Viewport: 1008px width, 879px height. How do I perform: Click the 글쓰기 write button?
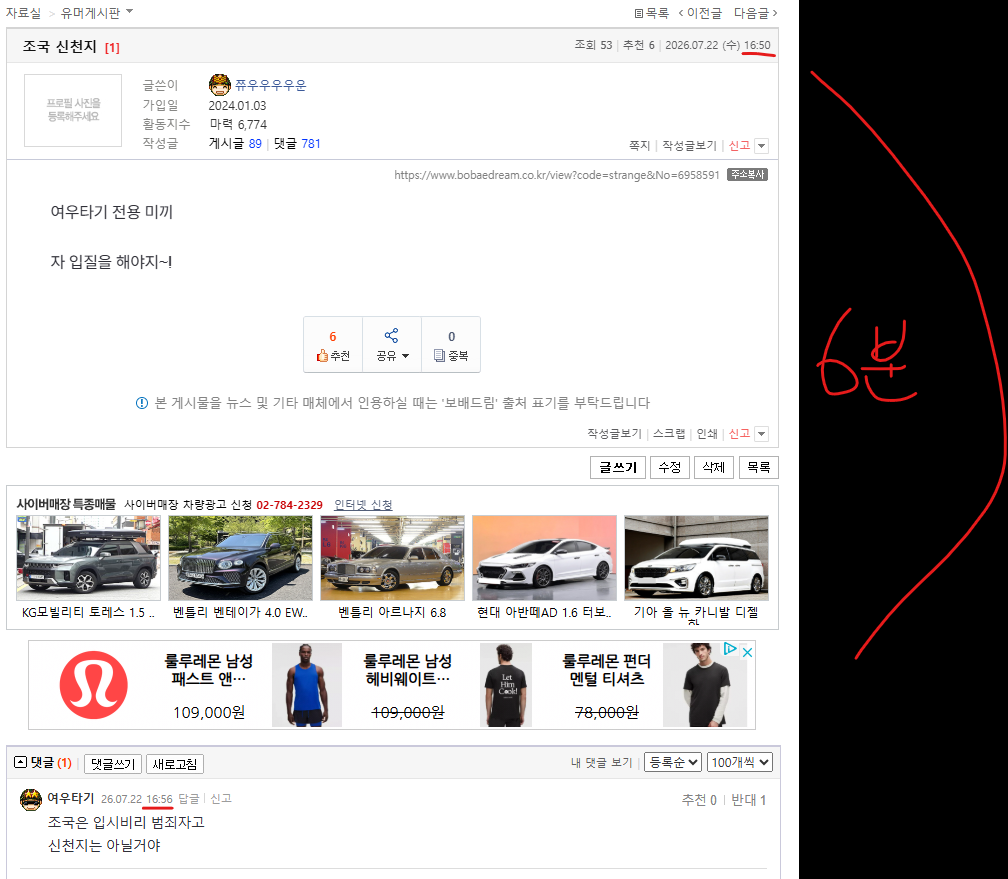[618, 467]
